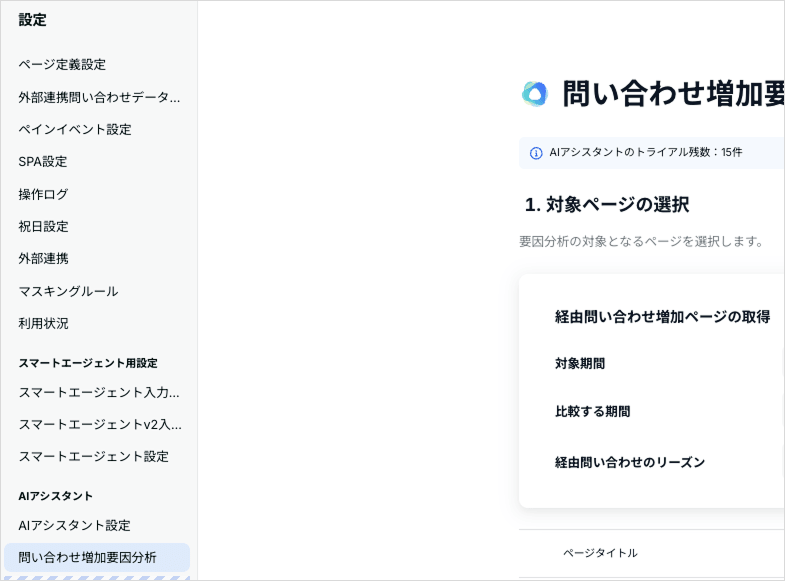Click the AI assistant logo icon beside the heading
Viewport: 785px width, 581px height.
[x=535, y=94]
